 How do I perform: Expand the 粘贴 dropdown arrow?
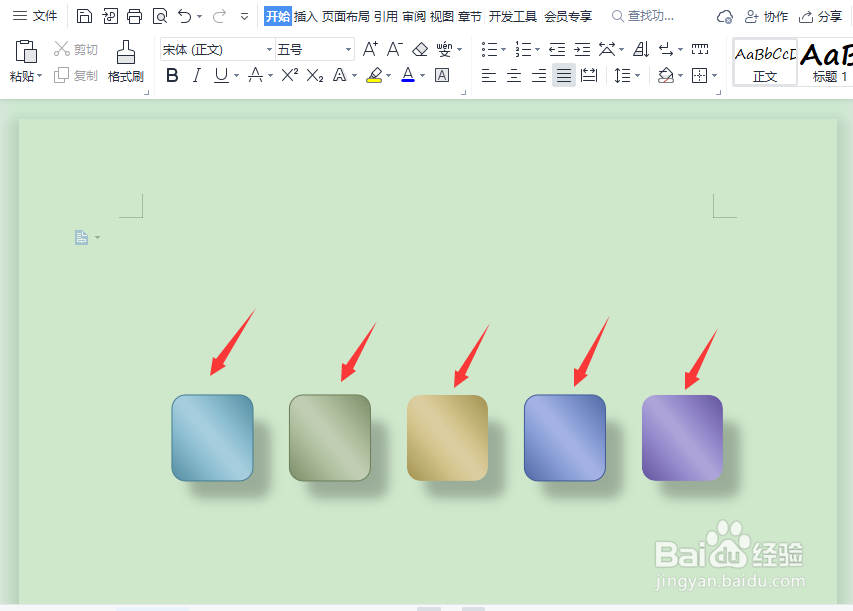pos(40,76)
